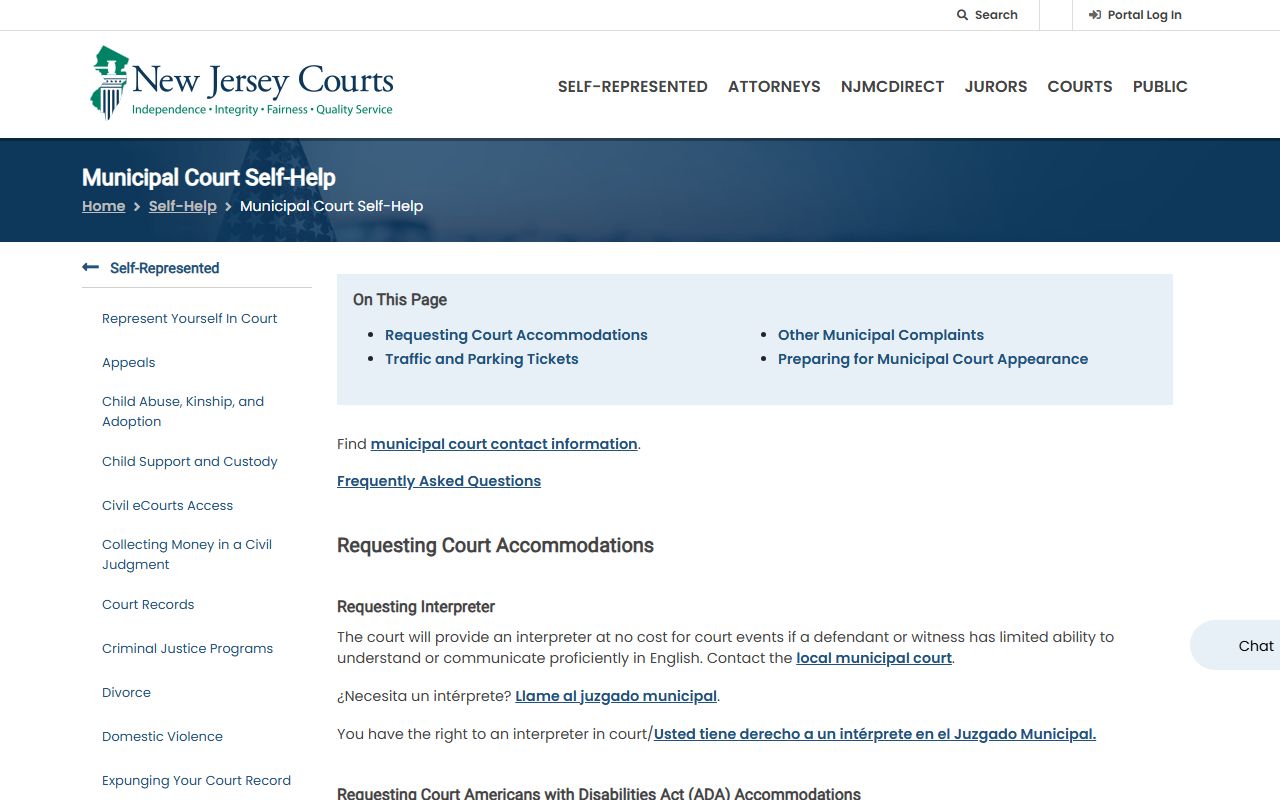1280x800 pixels.
Task: Open Usted tiene derecho a un intérprete link
Action: (x=875, y=734)
